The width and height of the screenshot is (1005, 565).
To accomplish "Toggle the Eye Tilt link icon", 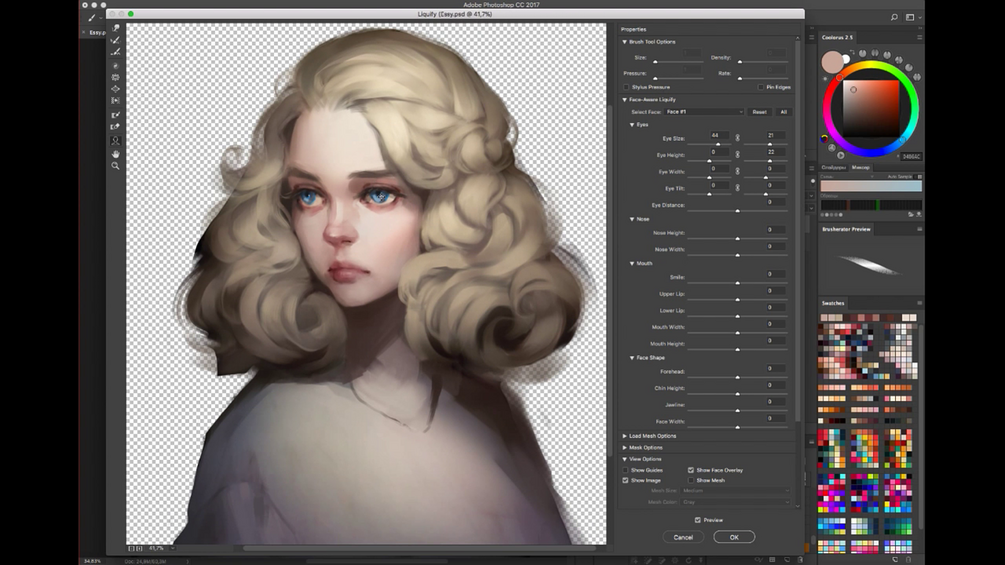I will (737, 188).
